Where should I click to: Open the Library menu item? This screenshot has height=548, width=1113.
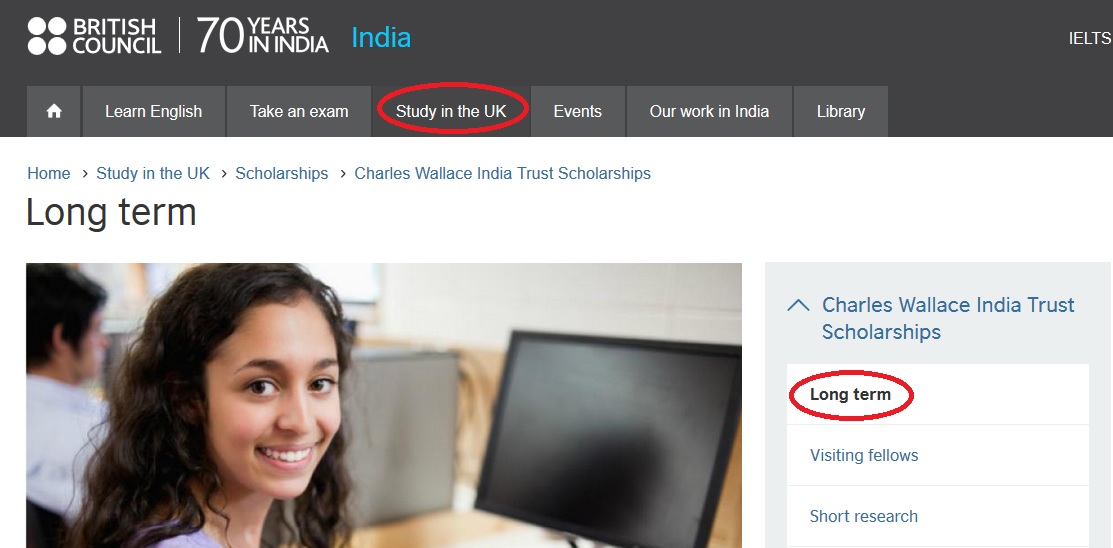tap(840, 111)
